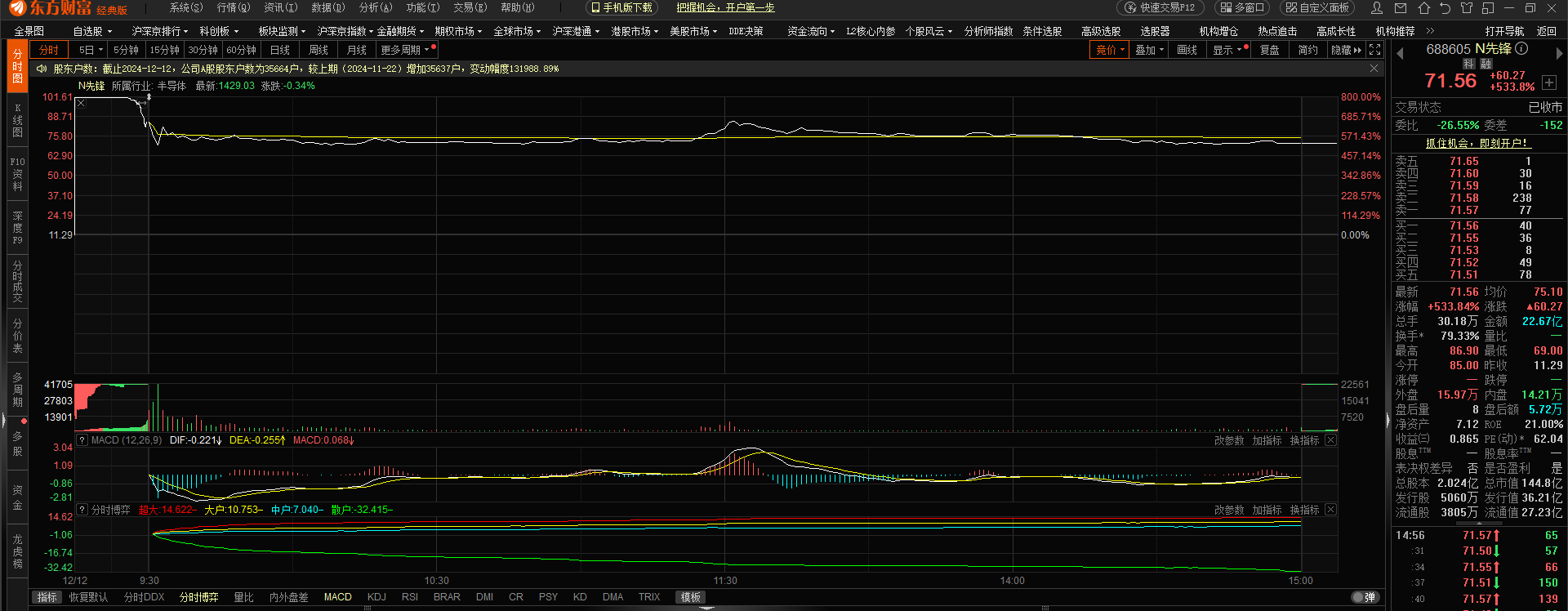Viewport: 1568px width, 611px height.
Task: Expand the 竞价 dropdown
Action: click(1110, 50)
